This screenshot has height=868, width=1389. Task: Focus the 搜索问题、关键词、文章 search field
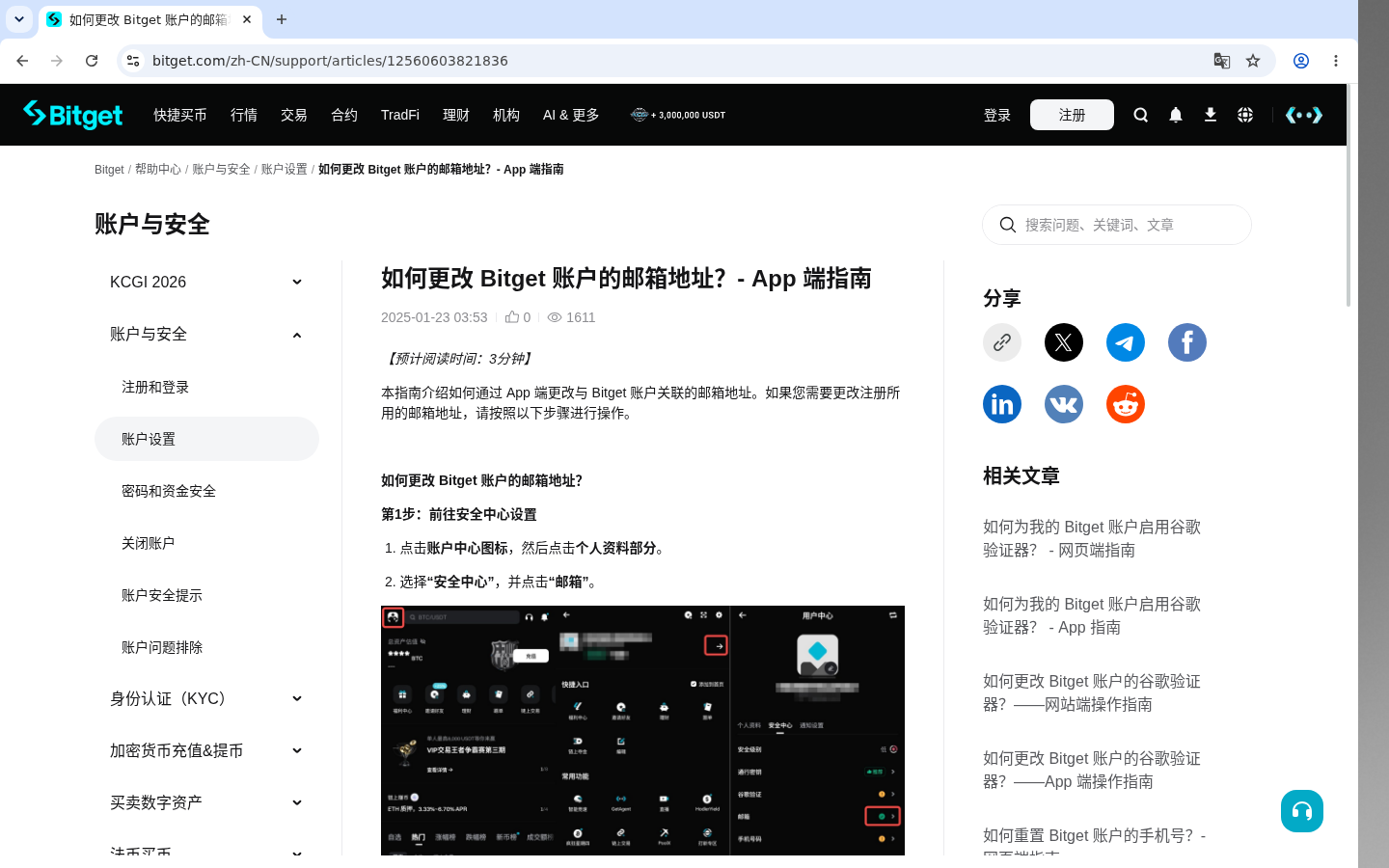pos(1117,225)
